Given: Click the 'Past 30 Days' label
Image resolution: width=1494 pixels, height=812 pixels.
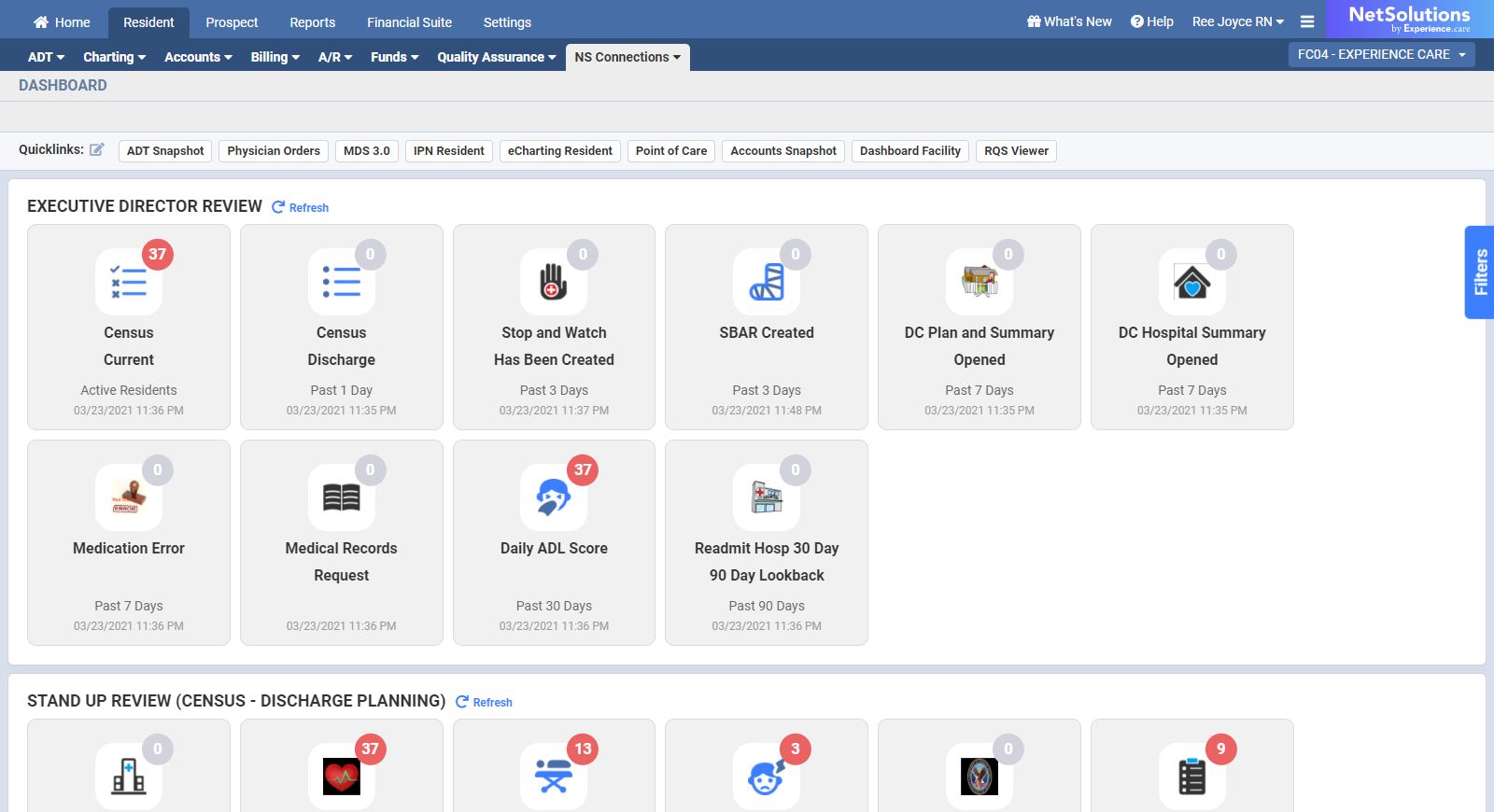Looking at the screenshot, I should click(x=554, y=606).
